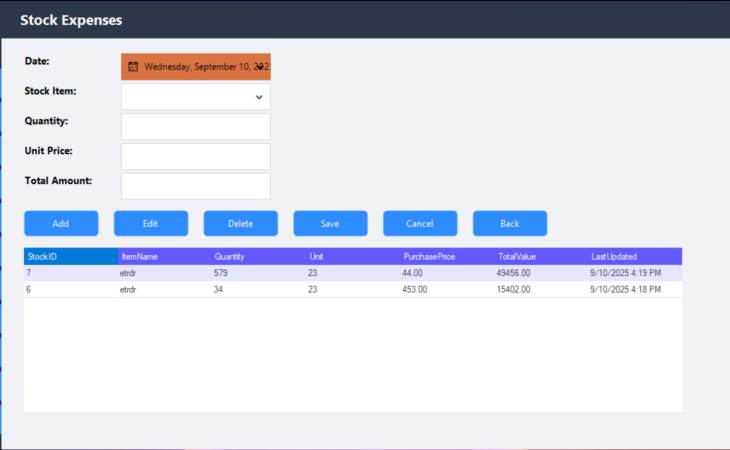Go back using the Back button
The height and width of the screenshot is (450, 730).
tap(509, 223)
